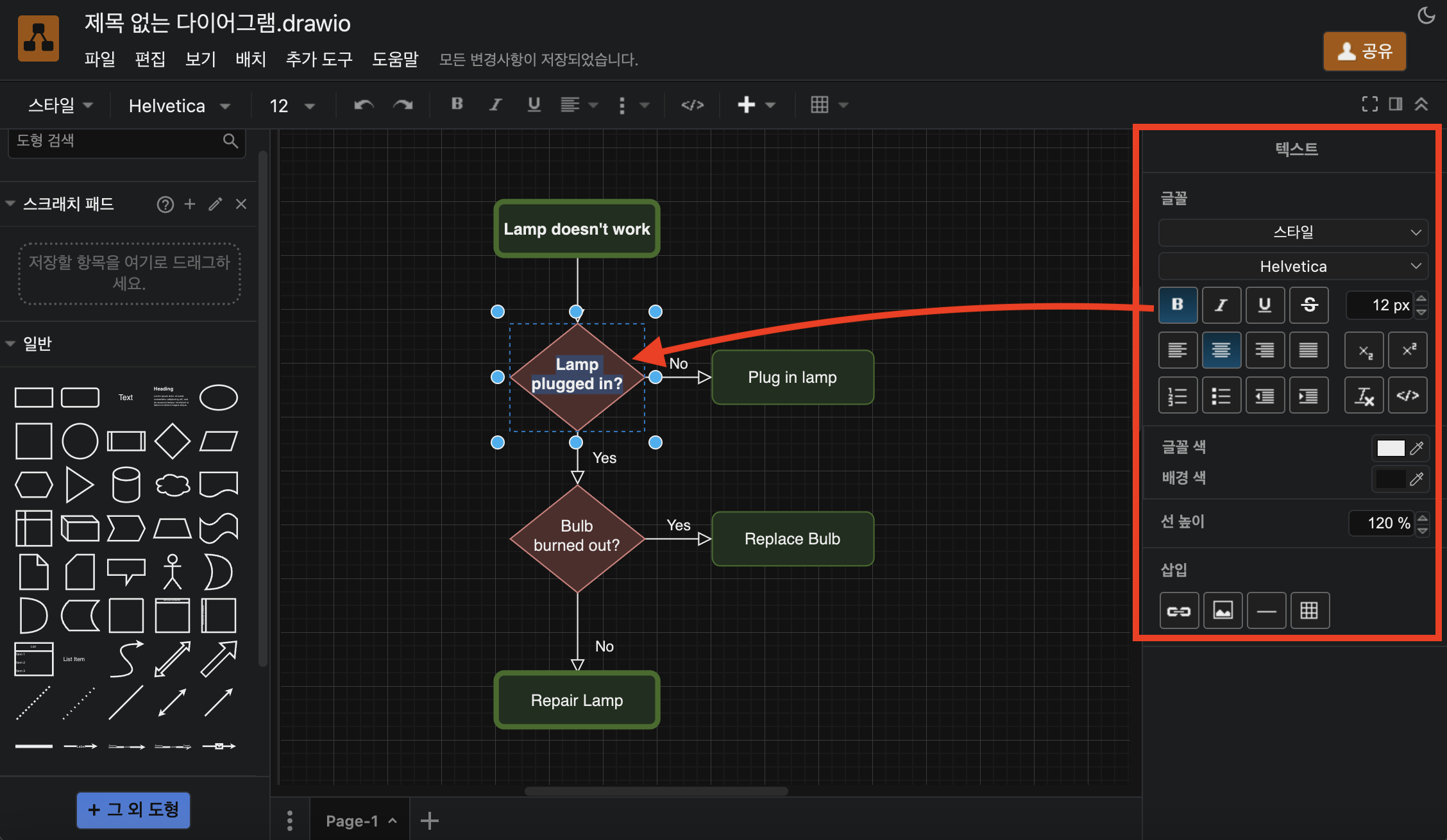The height and width of the screenshot is (840, 1447).
Task: Click the HTML code icon in toolbar
Action: tap(693, 105)
